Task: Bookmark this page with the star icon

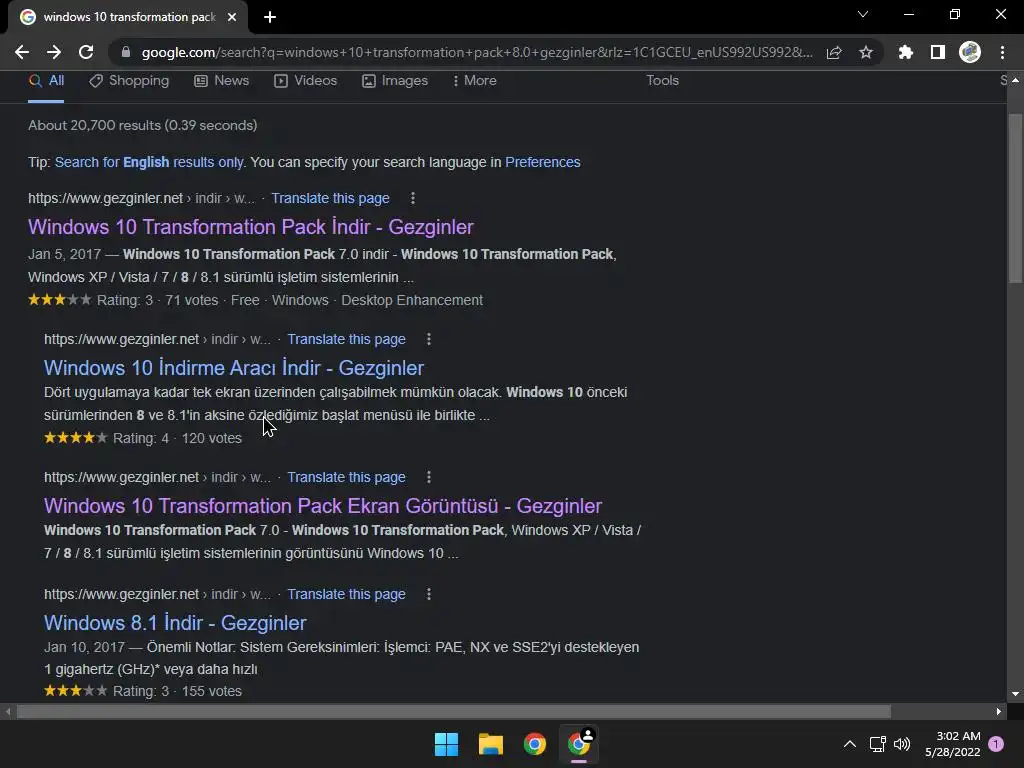Action: (x=866, y=52)
